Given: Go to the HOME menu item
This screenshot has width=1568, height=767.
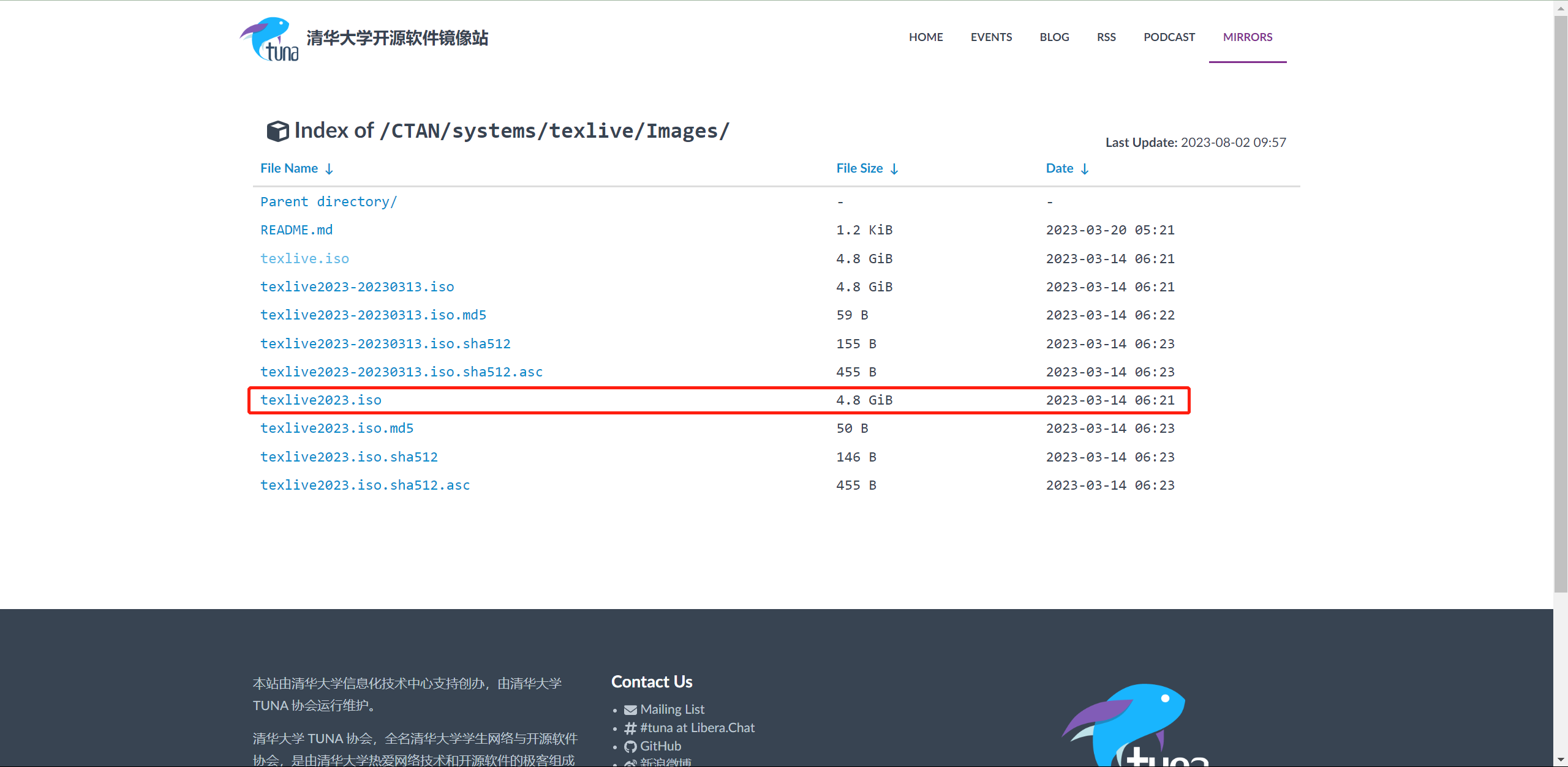Looking at the screenshot, I should coord(925,37).
